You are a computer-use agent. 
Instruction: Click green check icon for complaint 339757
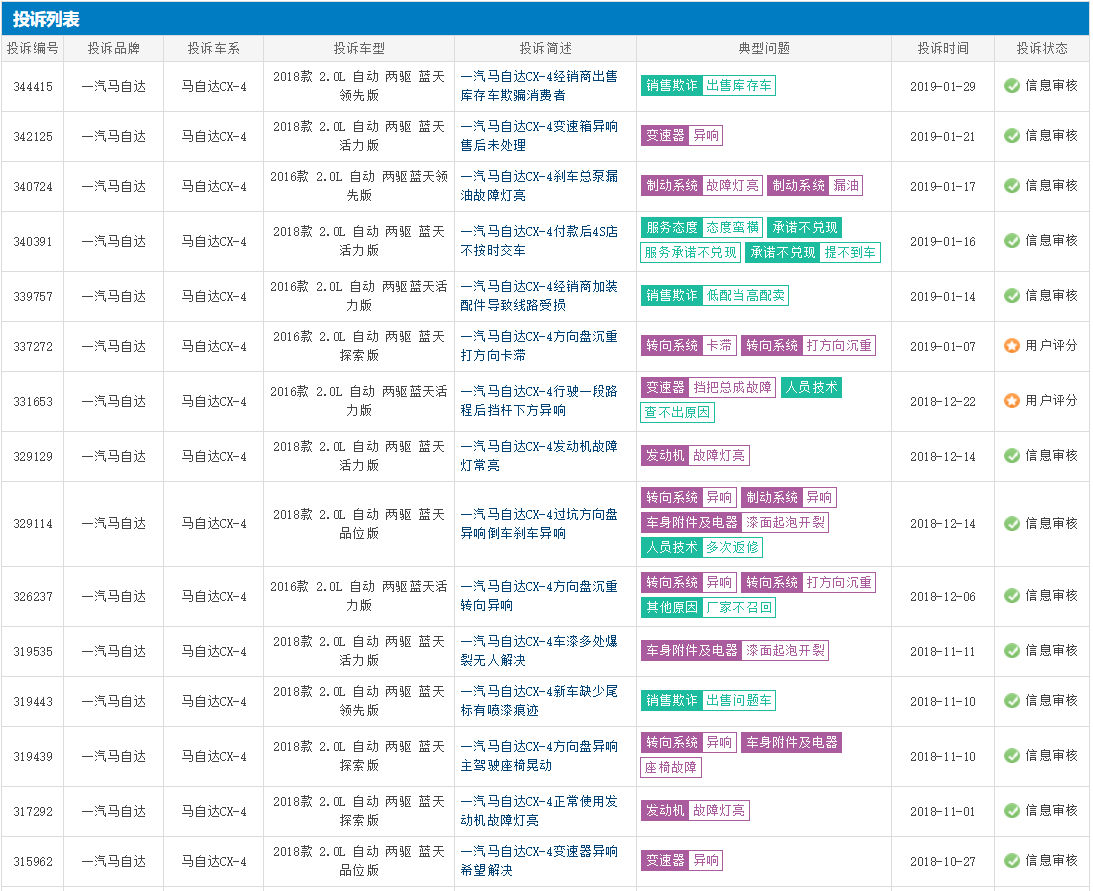click(1011, 296)
